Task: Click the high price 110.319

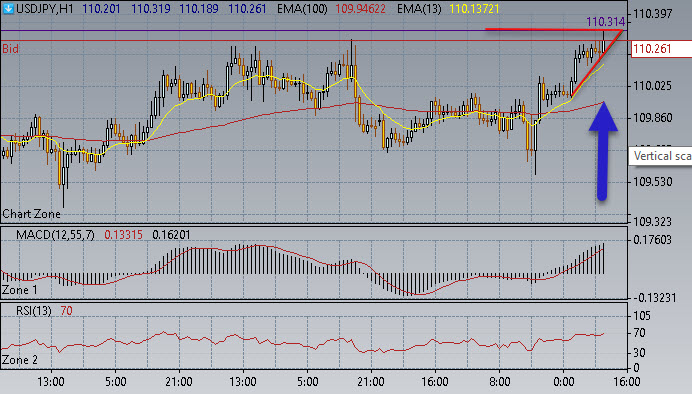Action: pos(150,8)
